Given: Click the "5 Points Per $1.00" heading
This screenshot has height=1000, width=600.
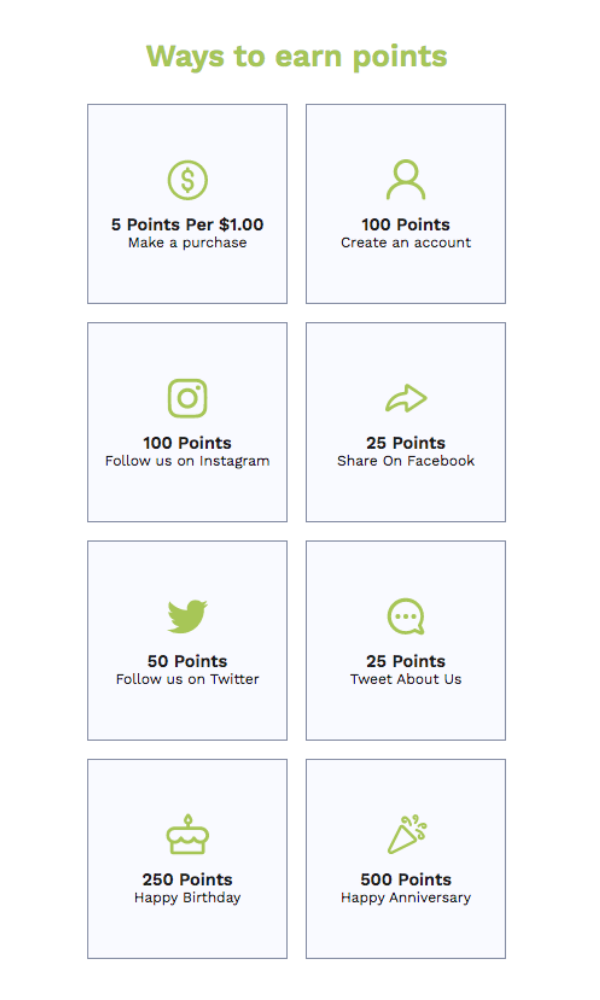Looking at the screenshot, I should 187,225.
